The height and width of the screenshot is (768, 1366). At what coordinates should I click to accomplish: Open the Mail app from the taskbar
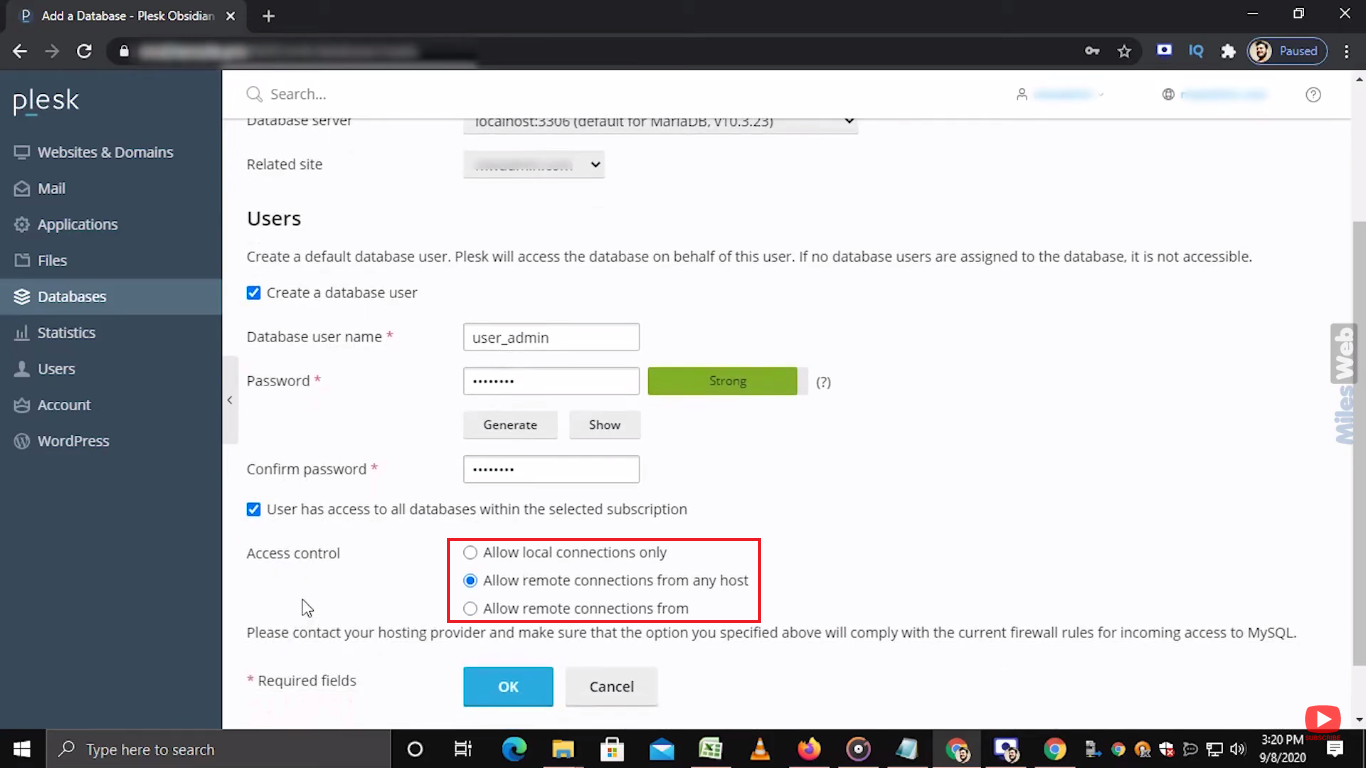662,749
